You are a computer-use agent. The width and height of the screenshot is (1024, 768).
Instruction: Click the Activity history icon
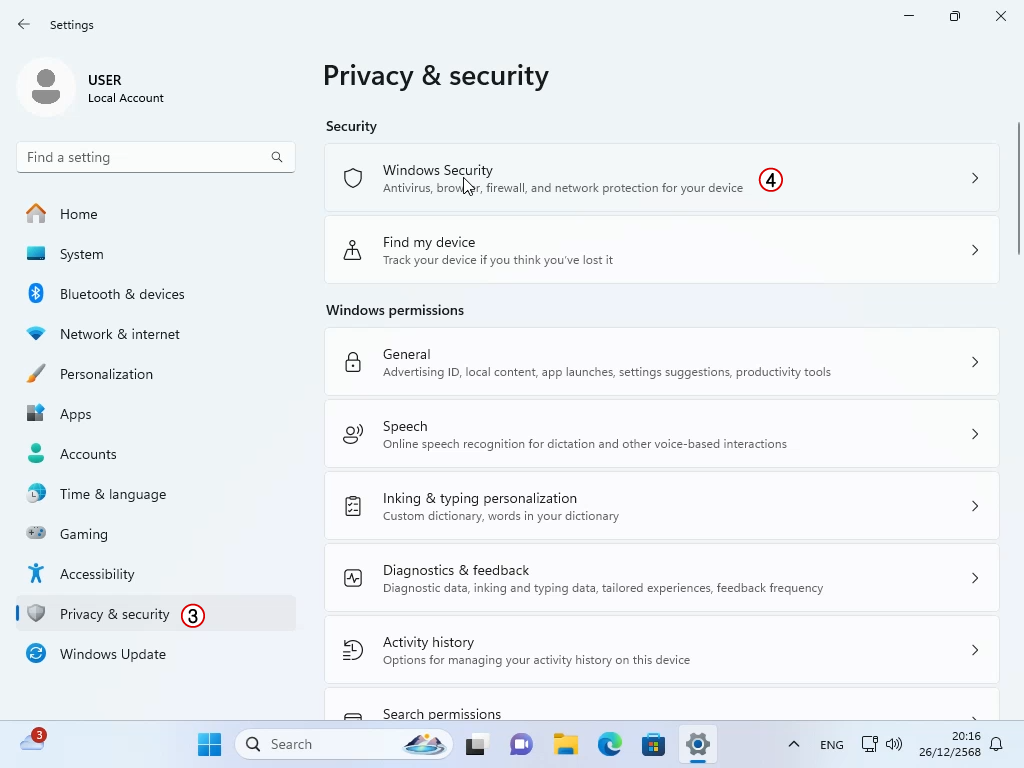[353, 650]
